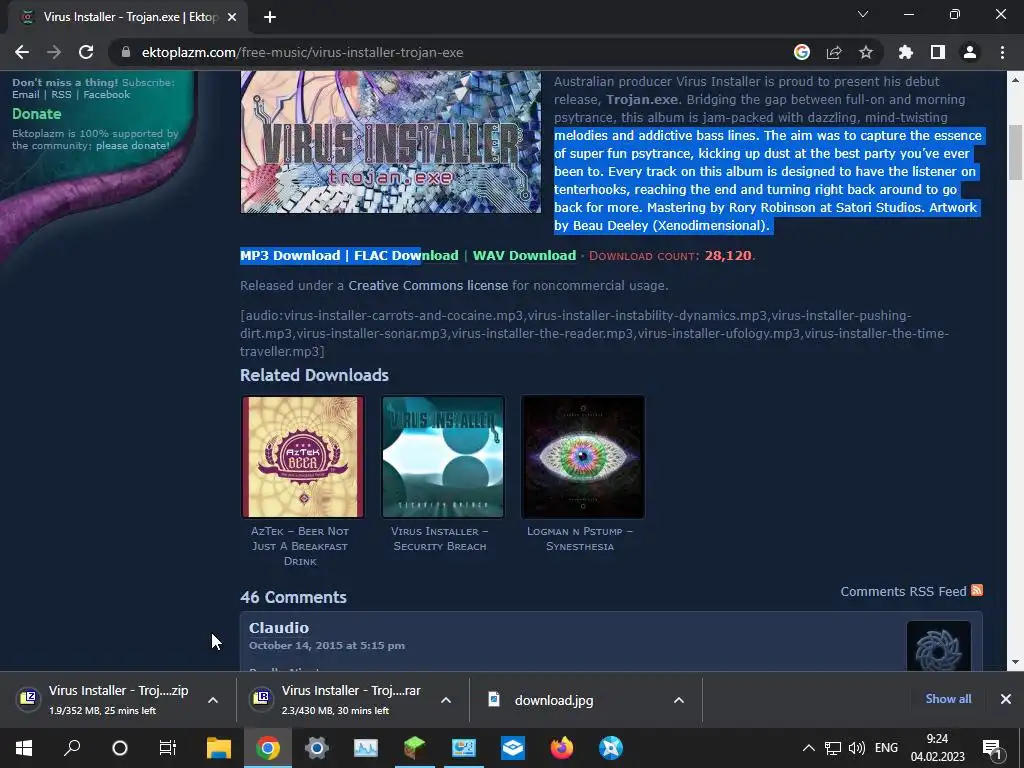Start WAV Download
This screenshot has height=768, width=1024.
(524, 255)
